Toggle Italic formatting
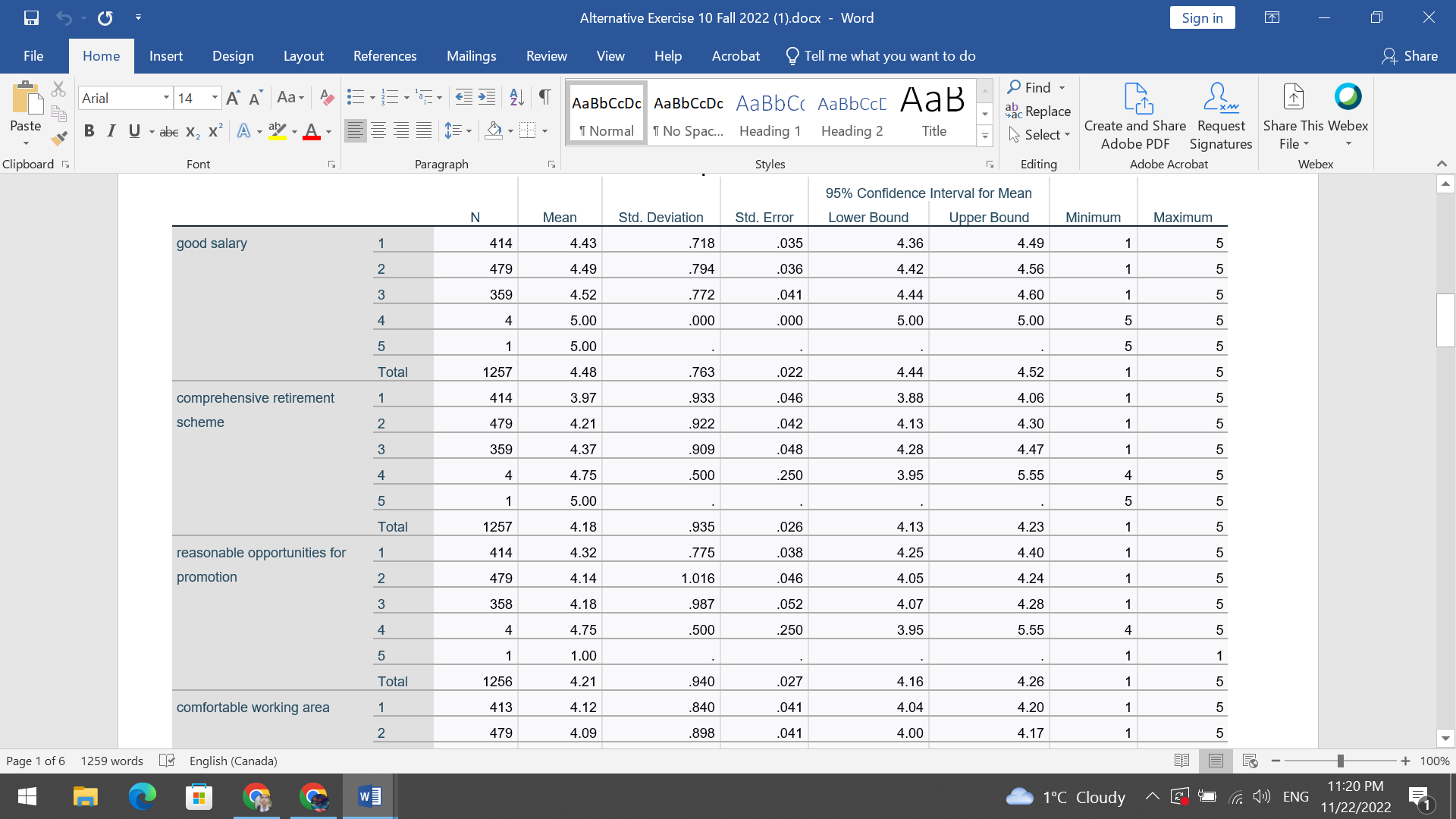 (x=111, y=130)
